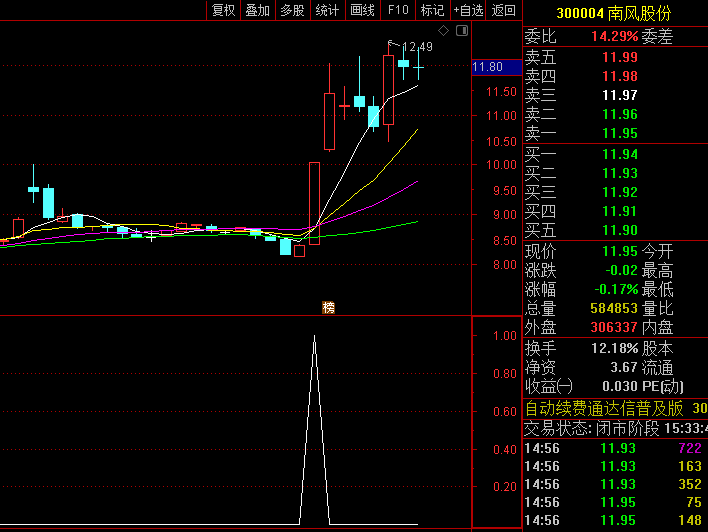Image resolution: width=708 pixels, height=532 pixels.
Task: Activate the 画线 drawing tool
Action: tap(362, 10)
